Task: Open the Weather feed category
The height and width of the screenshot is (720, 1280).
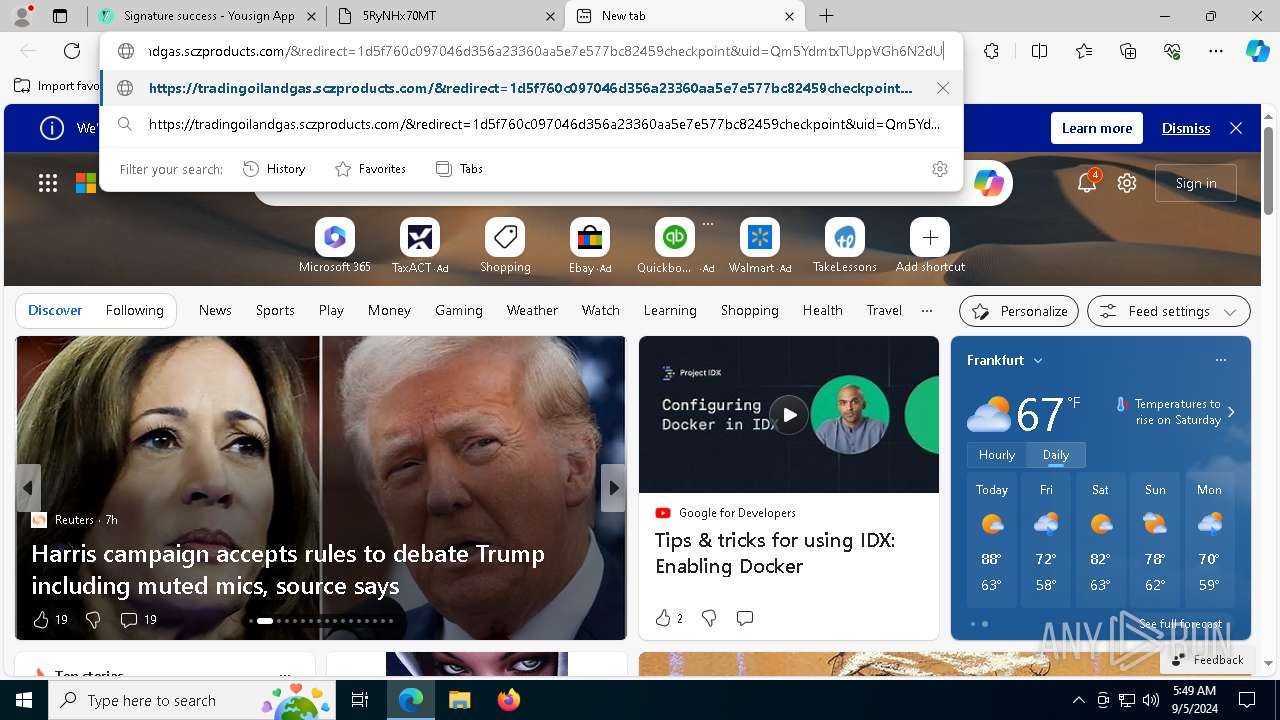Action: (x=532, y=311)
